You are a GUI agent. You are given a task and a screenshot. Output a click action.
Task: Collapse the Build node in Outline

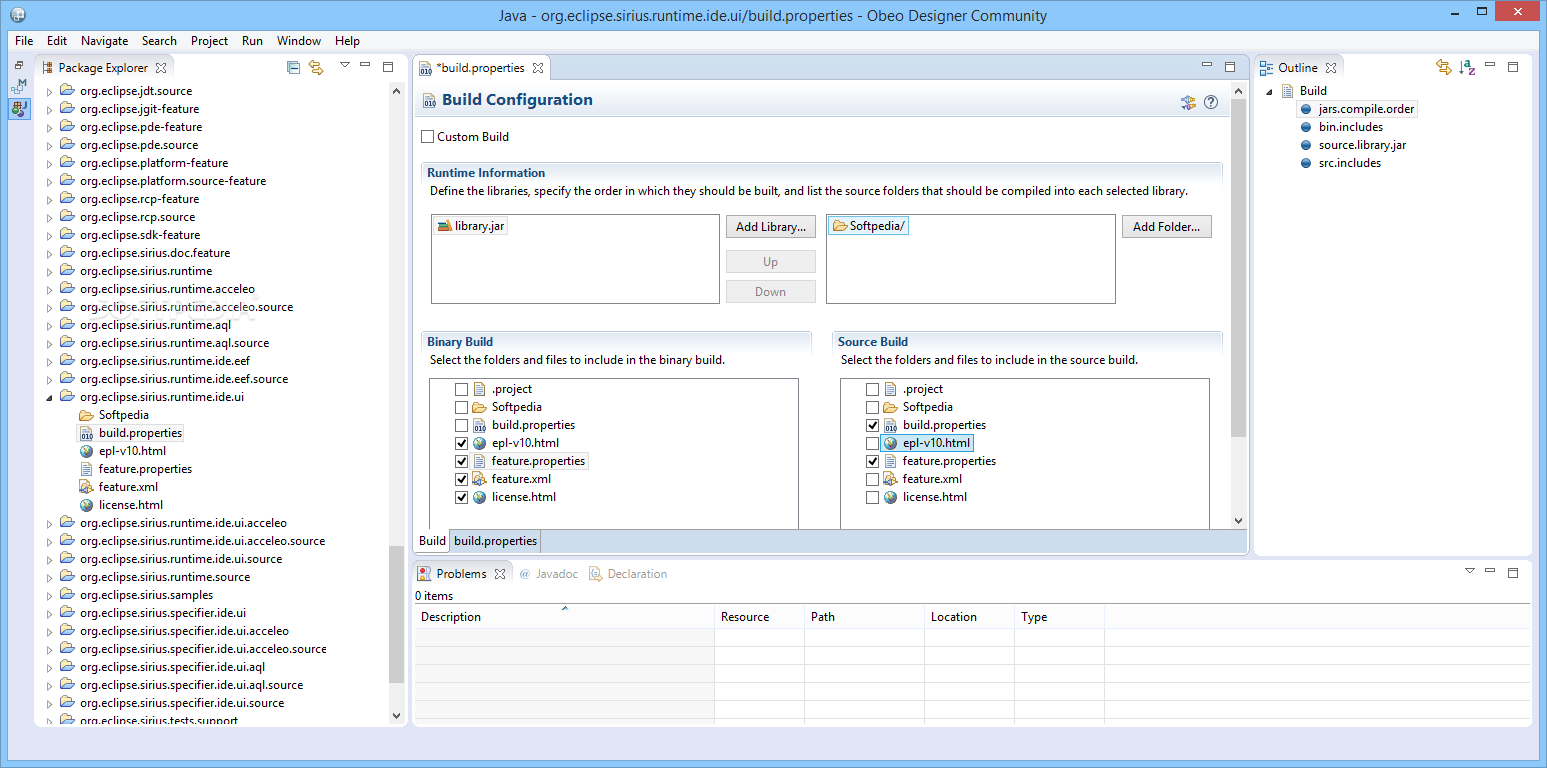coord(1270,91)
